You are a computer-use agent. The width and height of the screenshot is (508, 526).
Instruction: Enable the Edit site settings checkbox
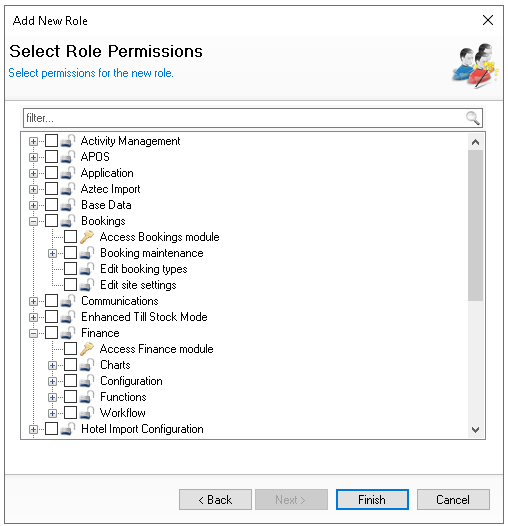(x=70, y=284)
